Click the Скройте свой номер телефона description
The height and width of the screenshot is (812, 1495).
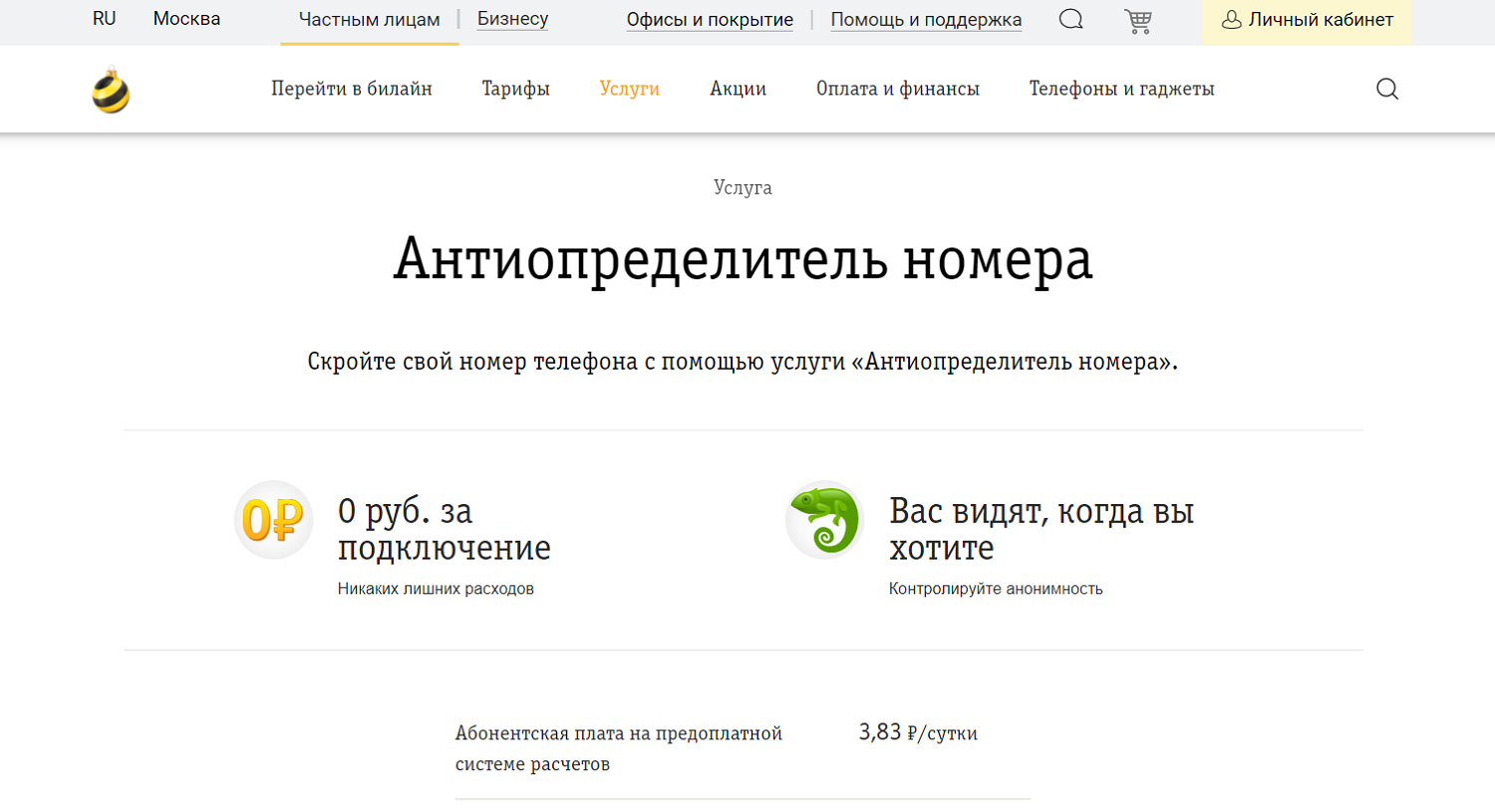743,362
